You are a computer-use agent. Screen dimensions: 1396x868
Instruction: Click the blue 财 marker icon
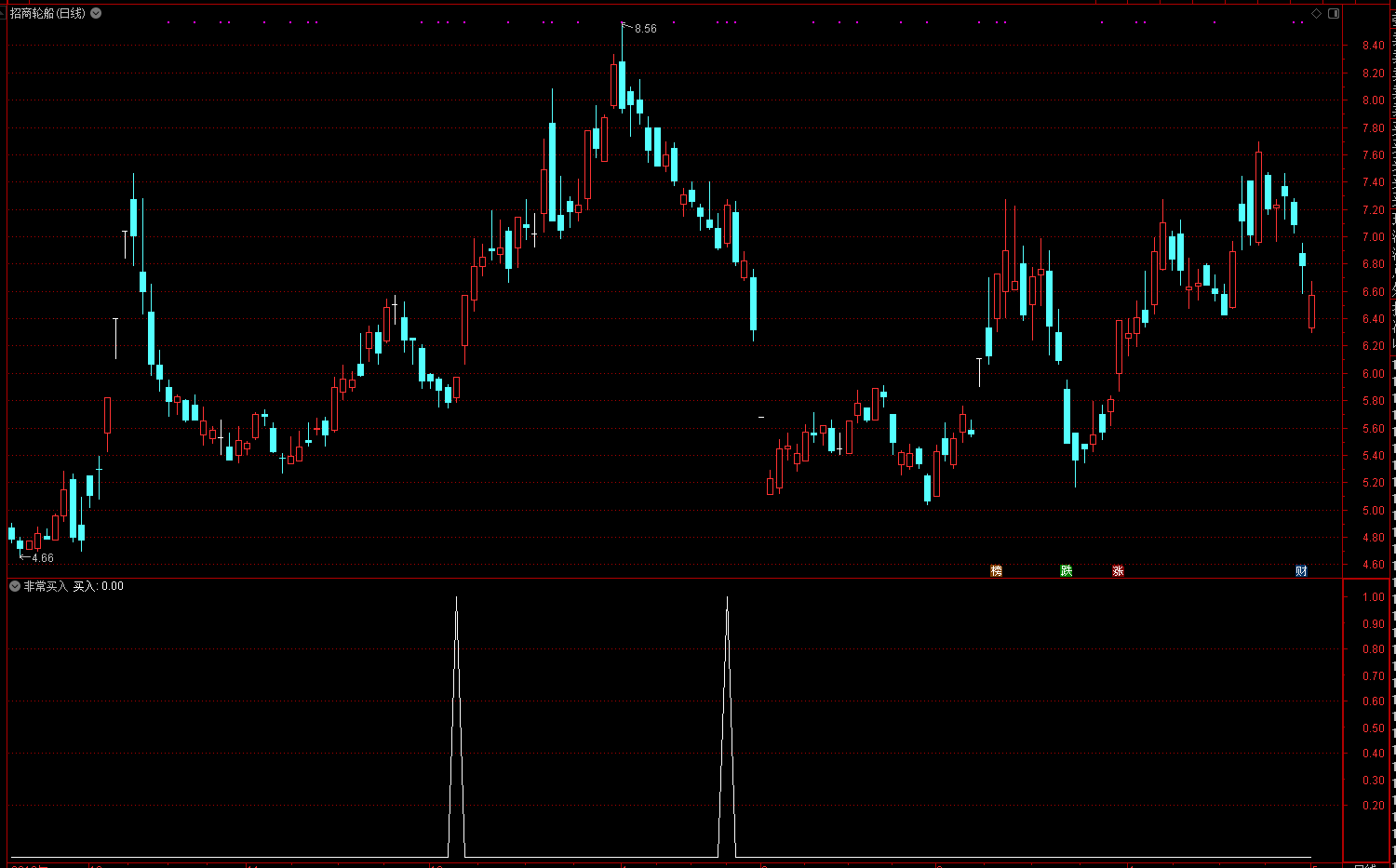coord(1301,570)
